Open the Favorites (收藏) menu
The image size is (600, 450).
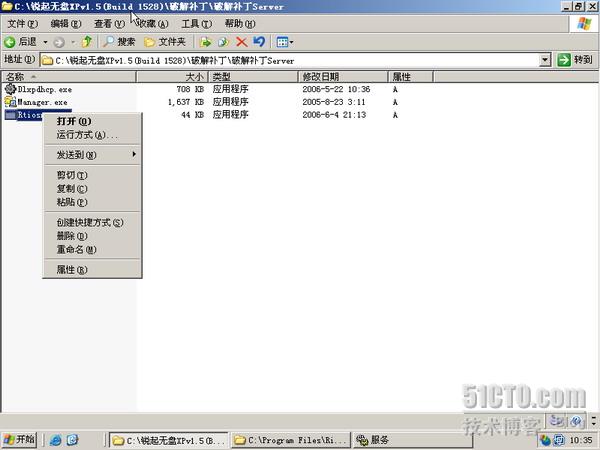tap(153, 24)
